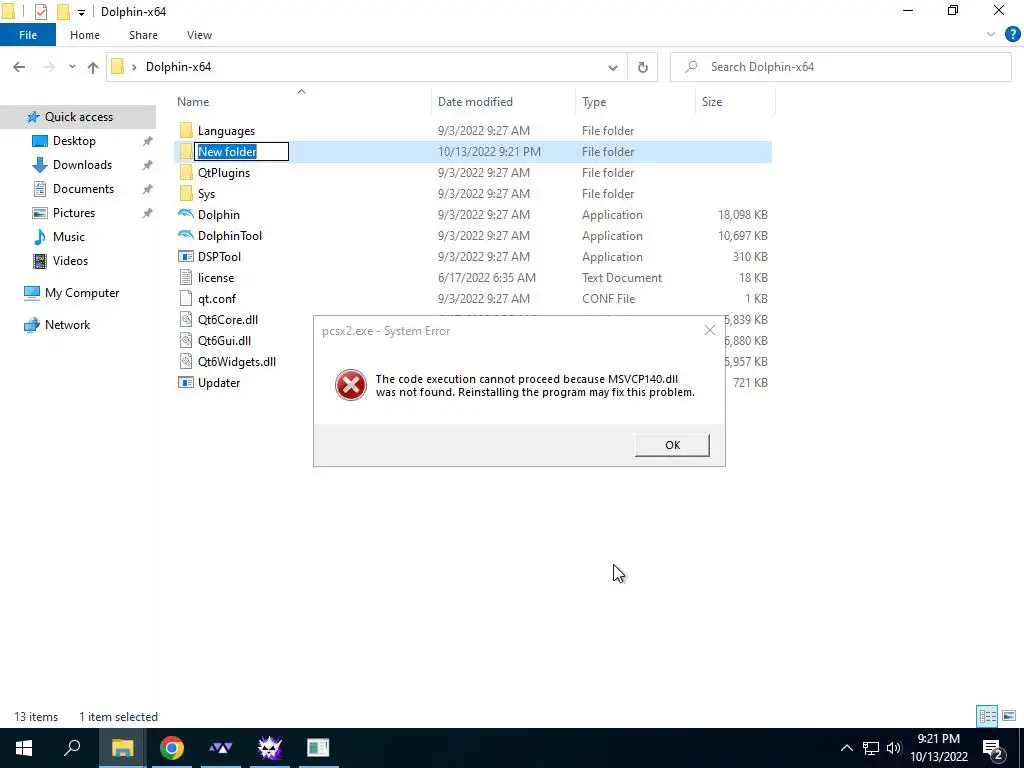Sort by Name column header
Screen dimensions: 1024x768
pyautogui.click(x=302, y=102)
